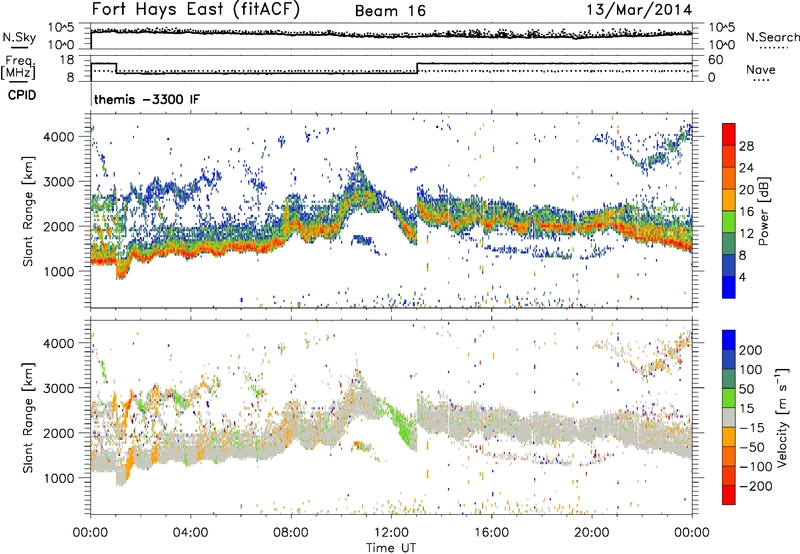Screen dimensions: 800x554
Task: Click the "Power [dB]" color bar label
Action: coord(764,211)
